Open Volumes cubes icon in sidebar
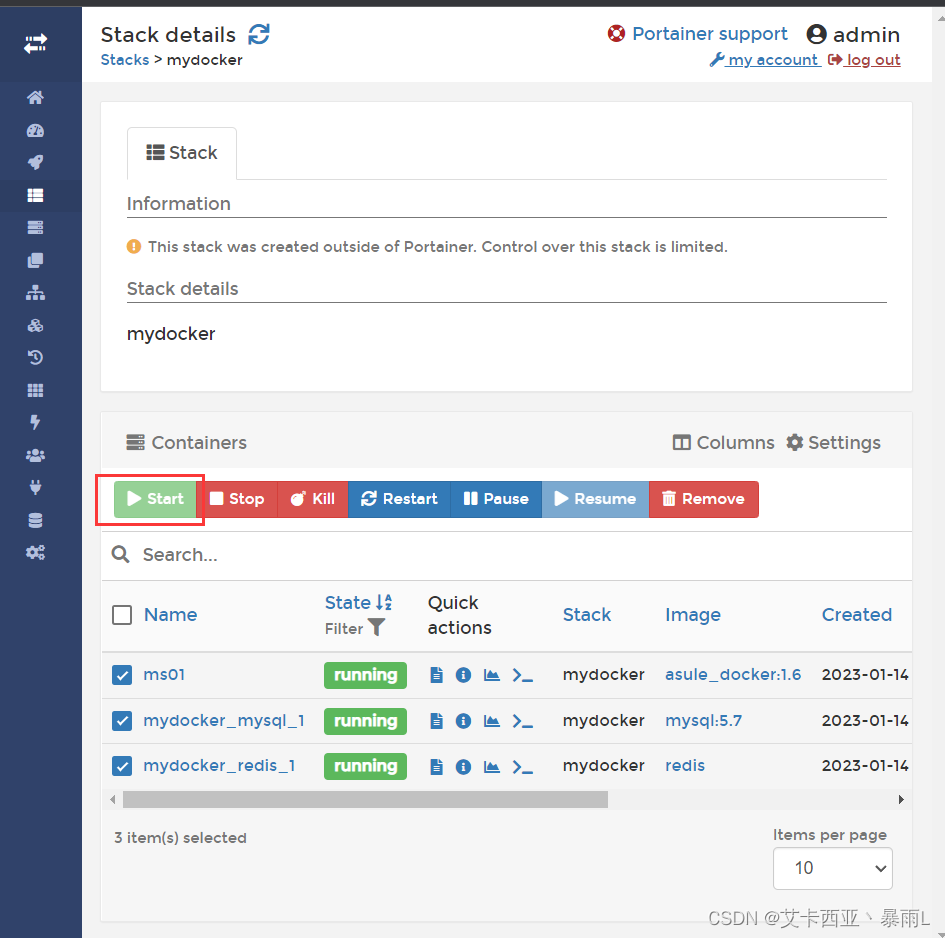This screenshot has width=945, height=938. pyautogui.click(x=36, y=326)
